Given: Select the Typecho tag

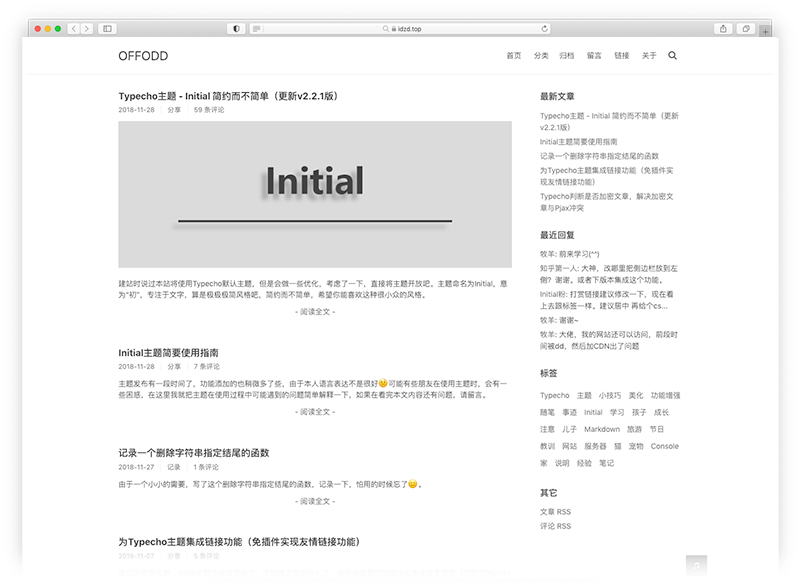Looking at the screenshot, I should point(555,396).
